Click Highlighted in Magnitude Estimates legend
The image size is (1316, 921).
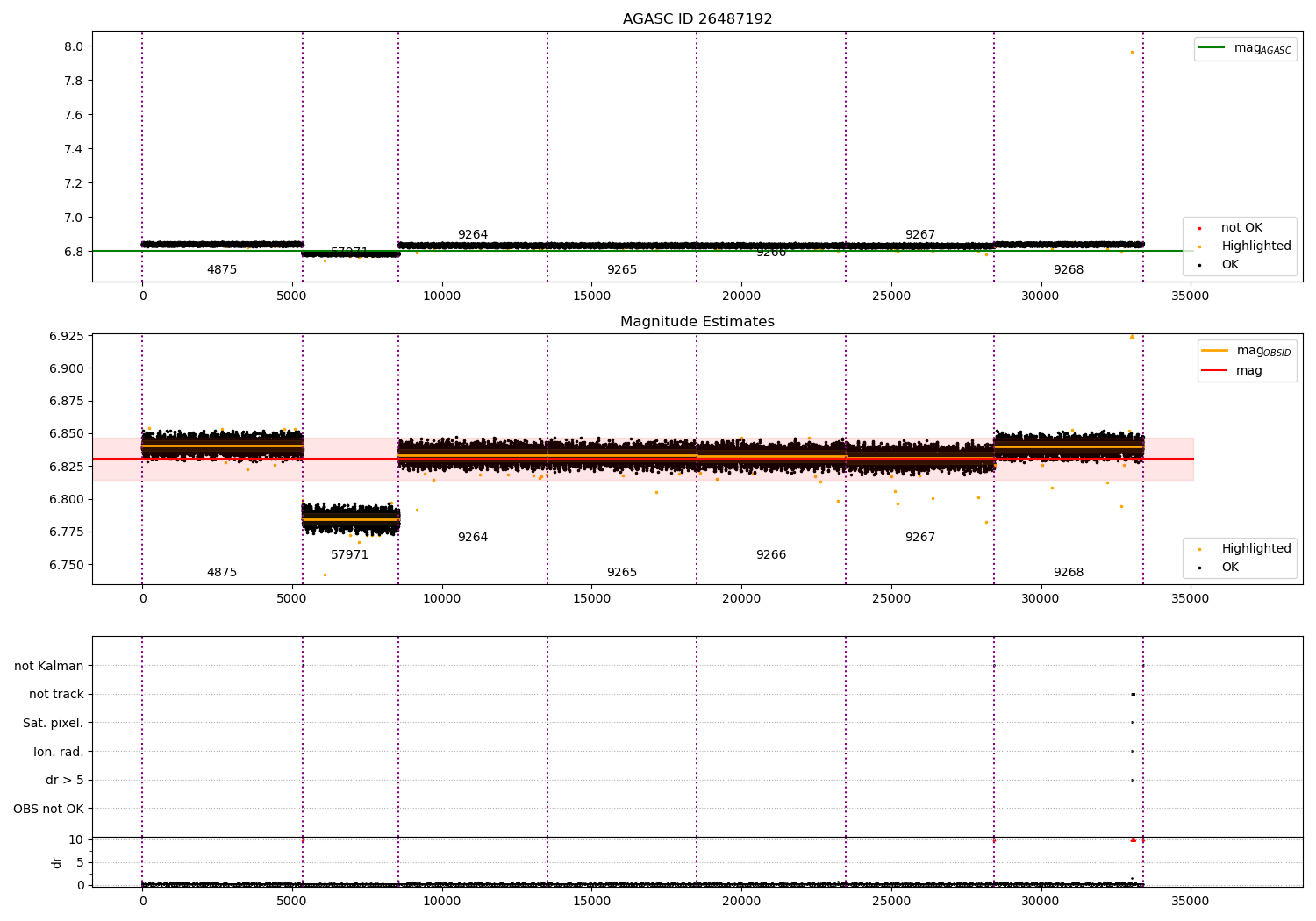point(1246,549)
